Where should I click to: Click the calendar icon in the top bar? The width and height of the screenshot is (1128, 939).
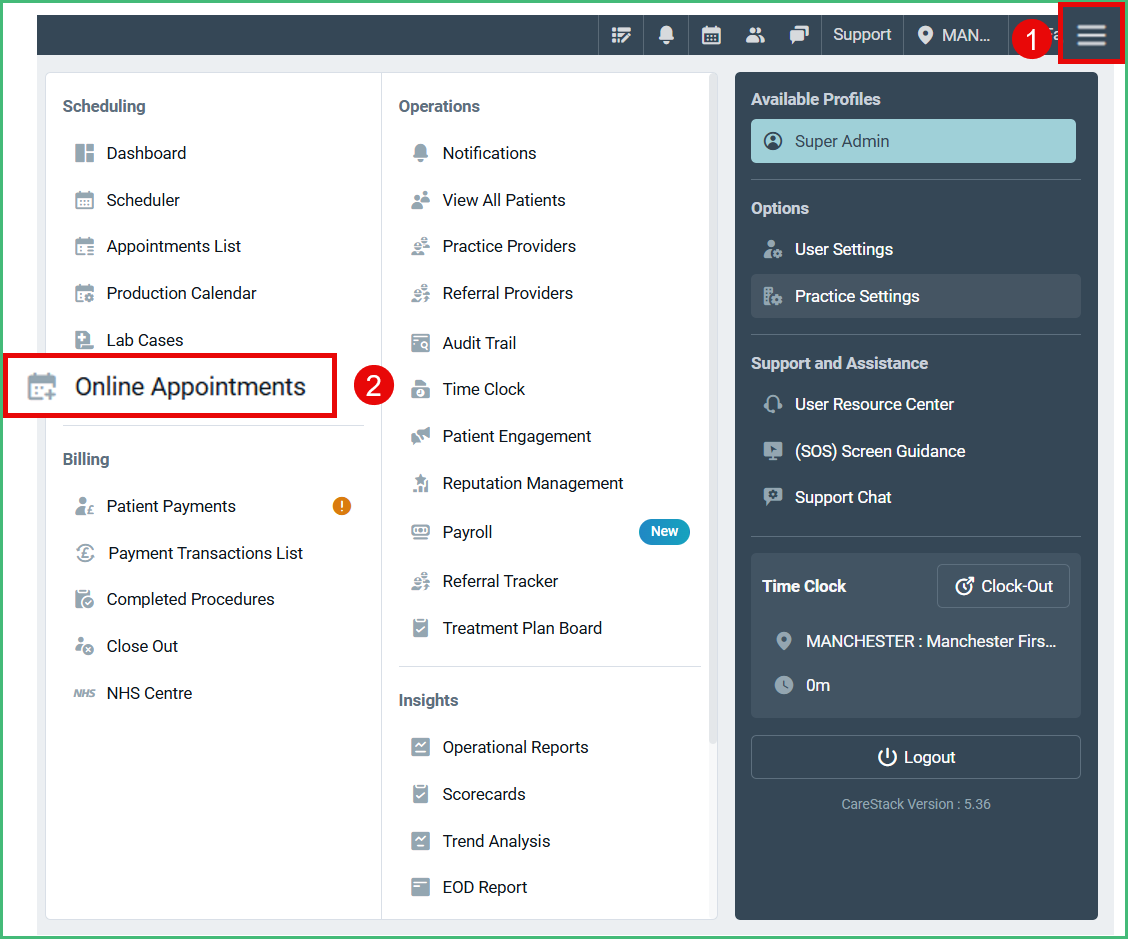point(711,34)
